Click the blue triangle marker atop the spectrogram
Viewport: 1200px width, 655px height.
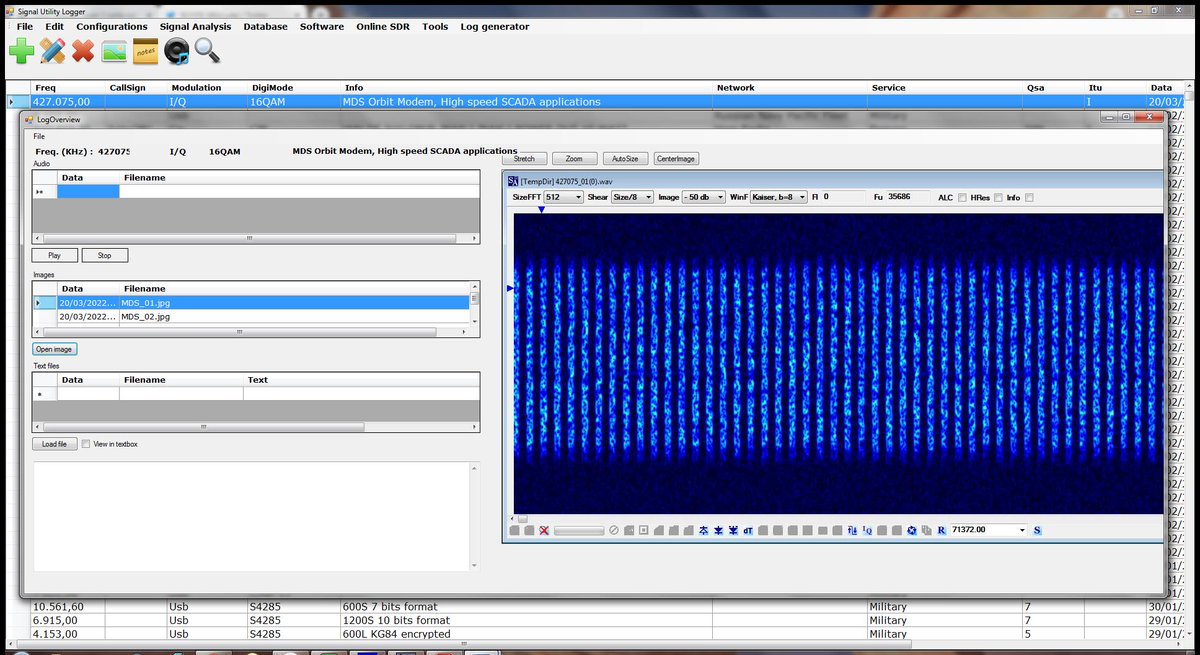click(541, 209)
